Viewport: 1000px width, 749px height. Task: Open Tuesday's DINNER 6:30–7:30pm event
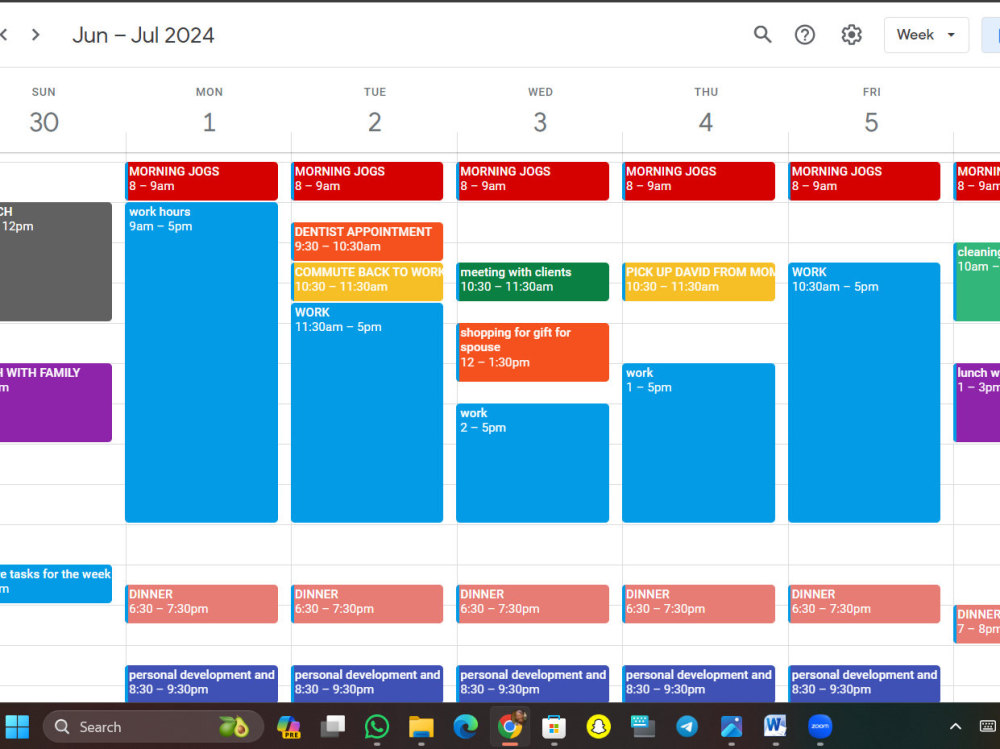pos(367,604)
